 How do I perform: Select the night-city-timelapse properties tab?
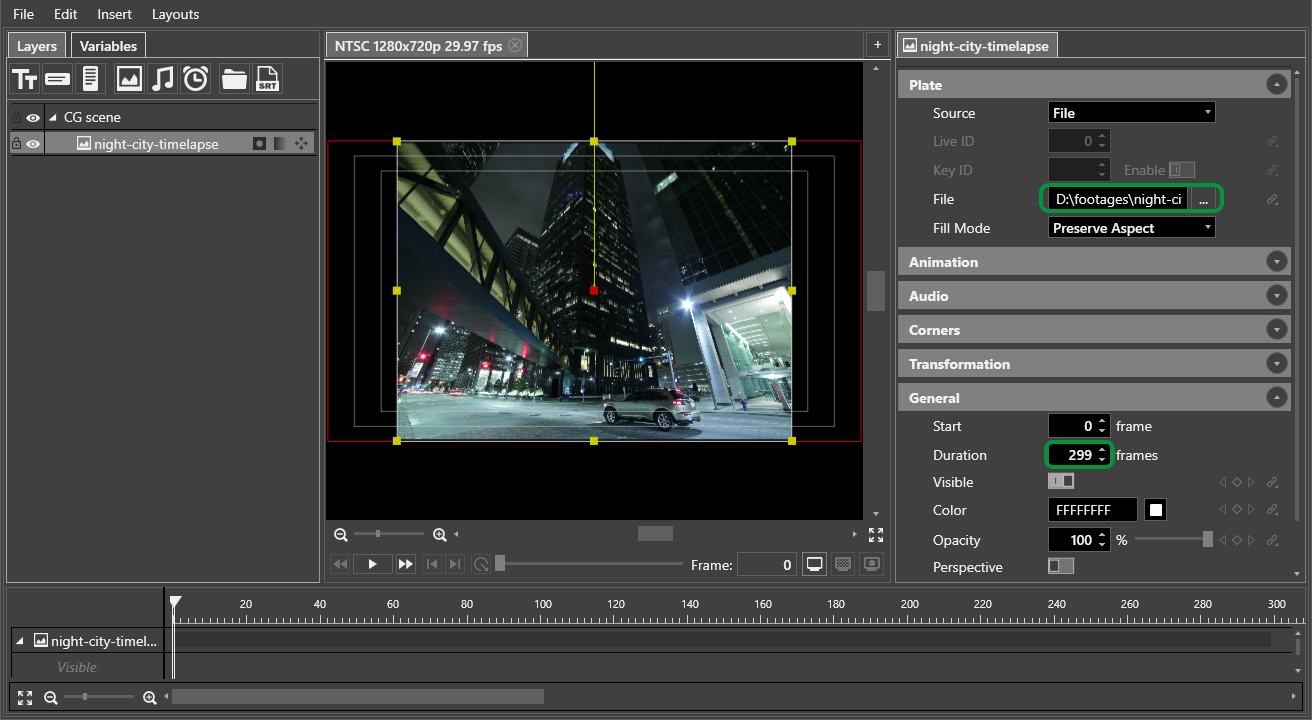tap(977, 45)
